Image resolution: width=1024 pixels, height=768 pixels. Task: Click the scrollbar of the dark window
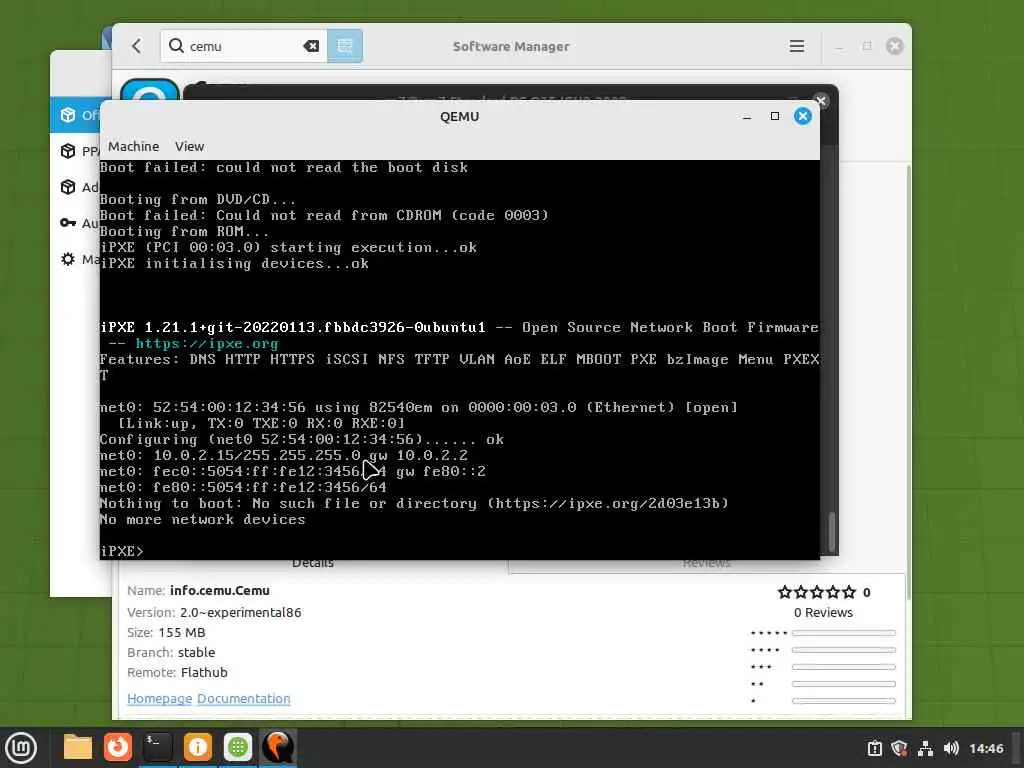[x=832, y=532]
